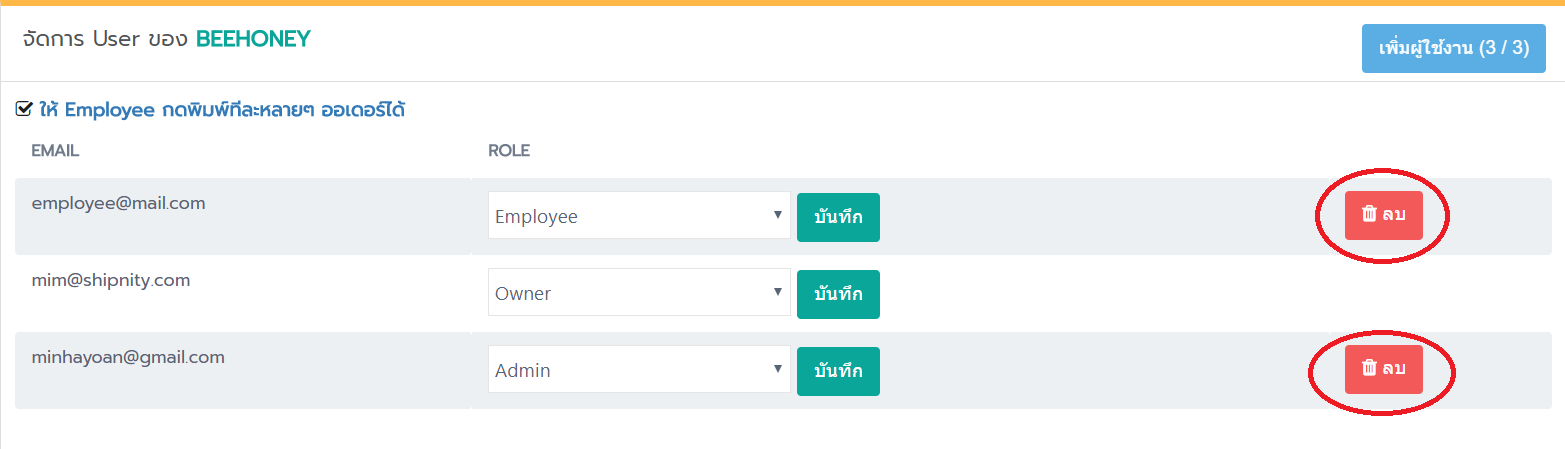Viewport: 1565px width, 449px height.
Task: Save role for minhayoan@gmail.com
Action: coord(838,371)
